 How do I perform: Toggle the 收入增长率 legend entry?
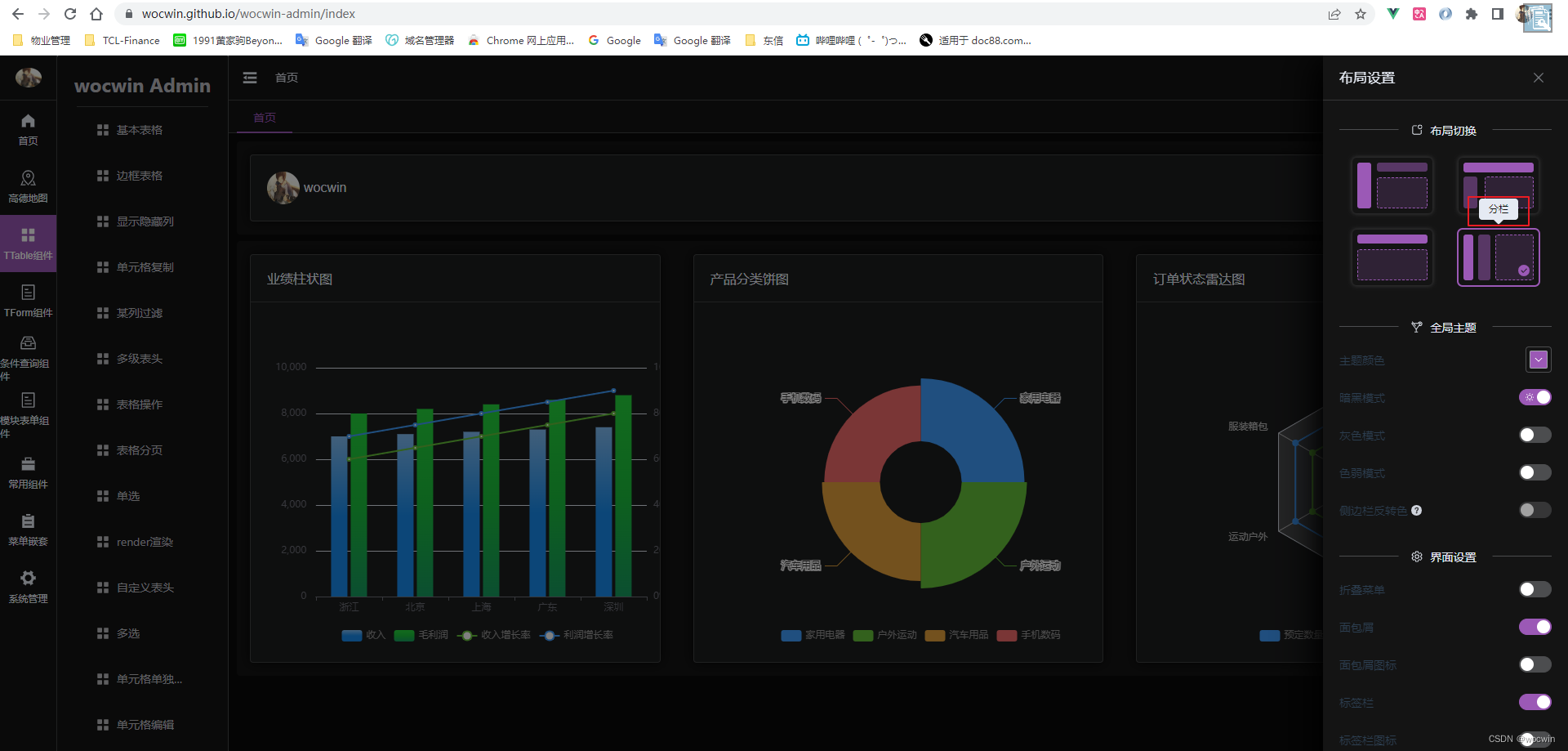coord(494,635)
